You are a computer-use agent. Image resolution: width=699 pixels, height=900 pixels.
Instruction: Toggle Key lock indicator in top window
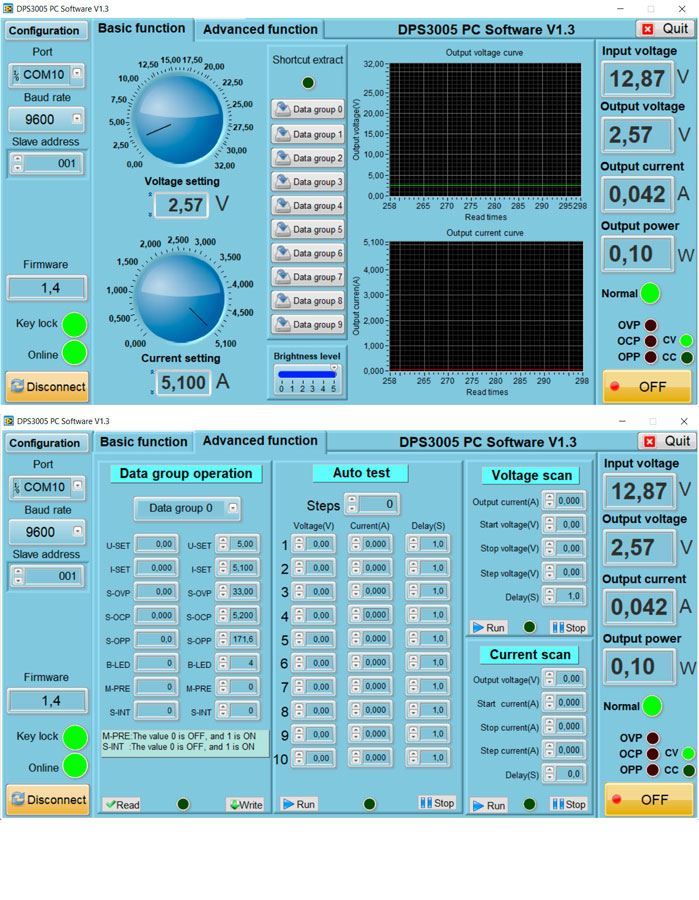(75, 324)
